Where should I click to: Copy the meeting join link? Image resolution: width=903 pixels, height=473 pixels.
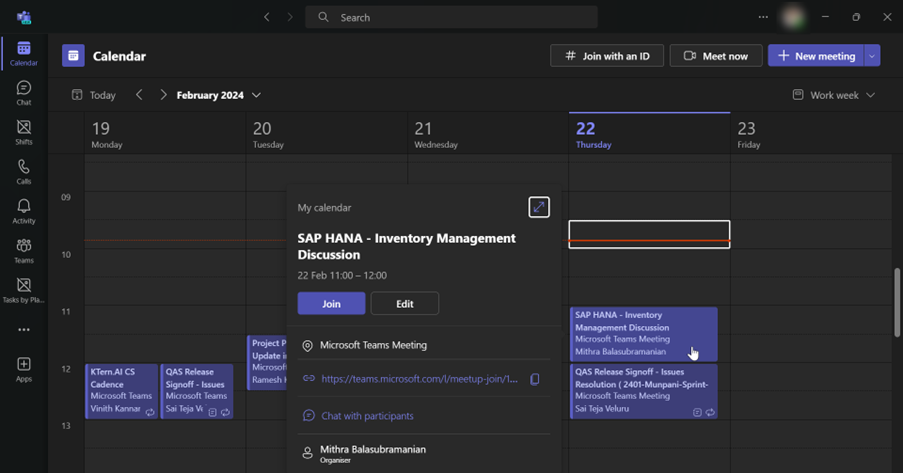535,379
